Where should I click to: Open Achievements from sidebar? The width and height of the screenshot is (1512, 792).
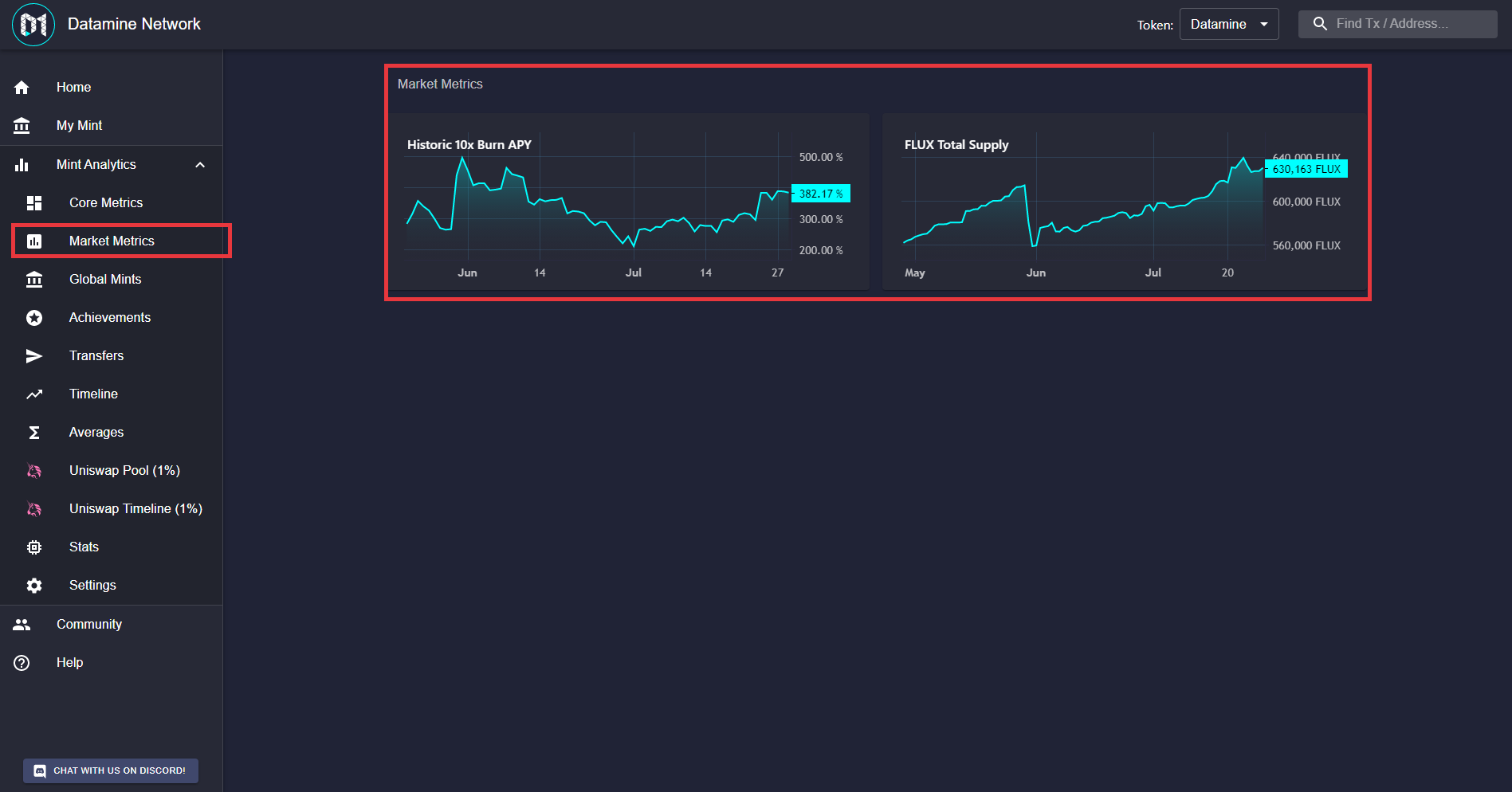click(x=112, y=318)
